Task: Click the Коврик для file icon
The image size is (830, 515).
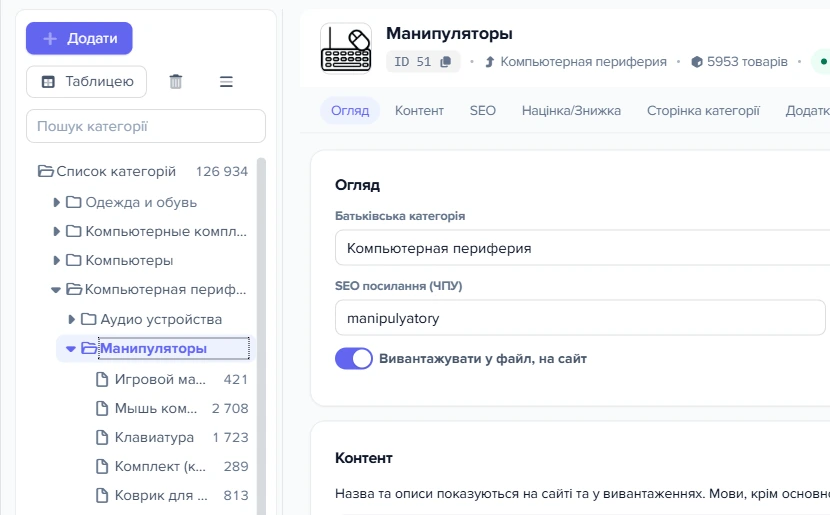Action: point(102,495)
